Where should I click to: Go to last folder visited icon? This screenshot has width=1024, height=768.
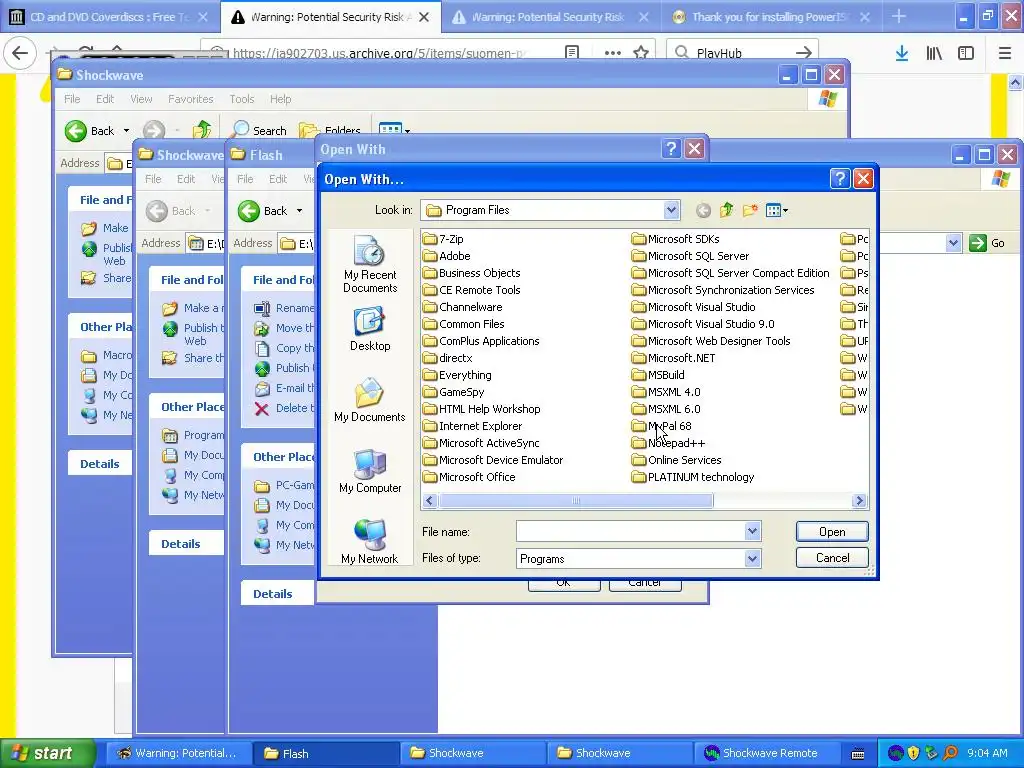click(703, 210)
